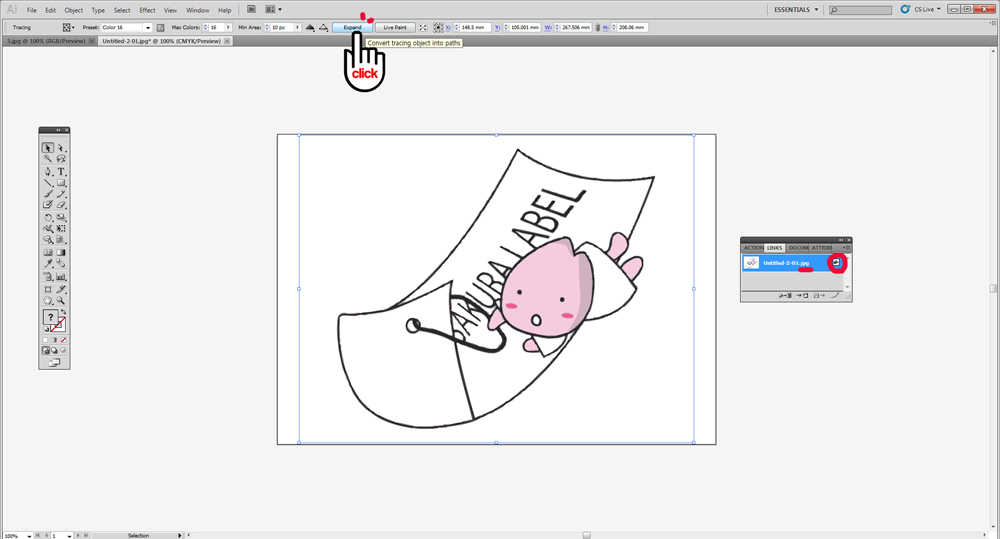This screenshot has height=539, width=1000.
Task: Click the Relink button in Links panel
Action: point(786,295)
